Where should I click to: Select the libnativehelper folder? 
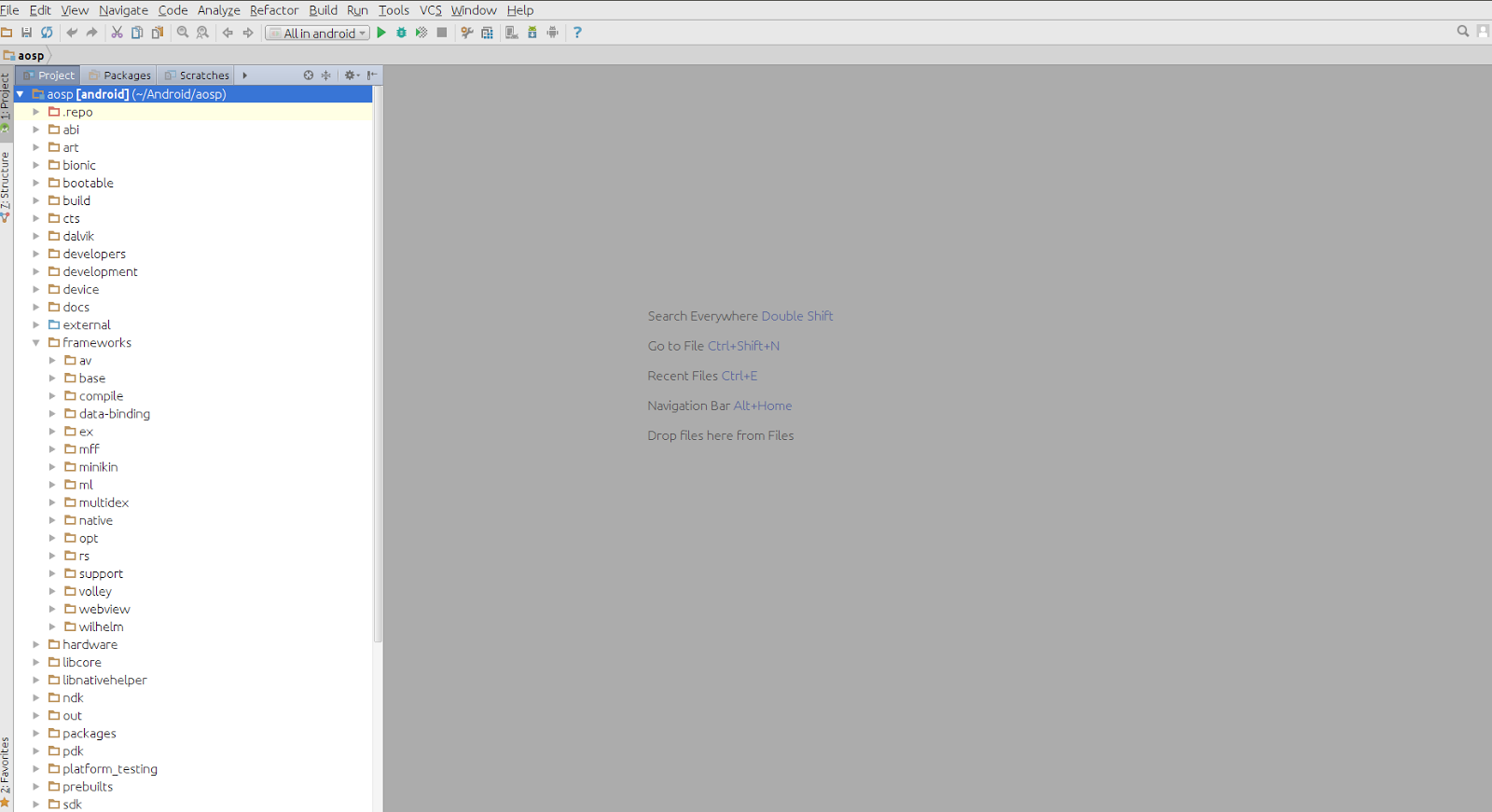(x=104, y=680)
